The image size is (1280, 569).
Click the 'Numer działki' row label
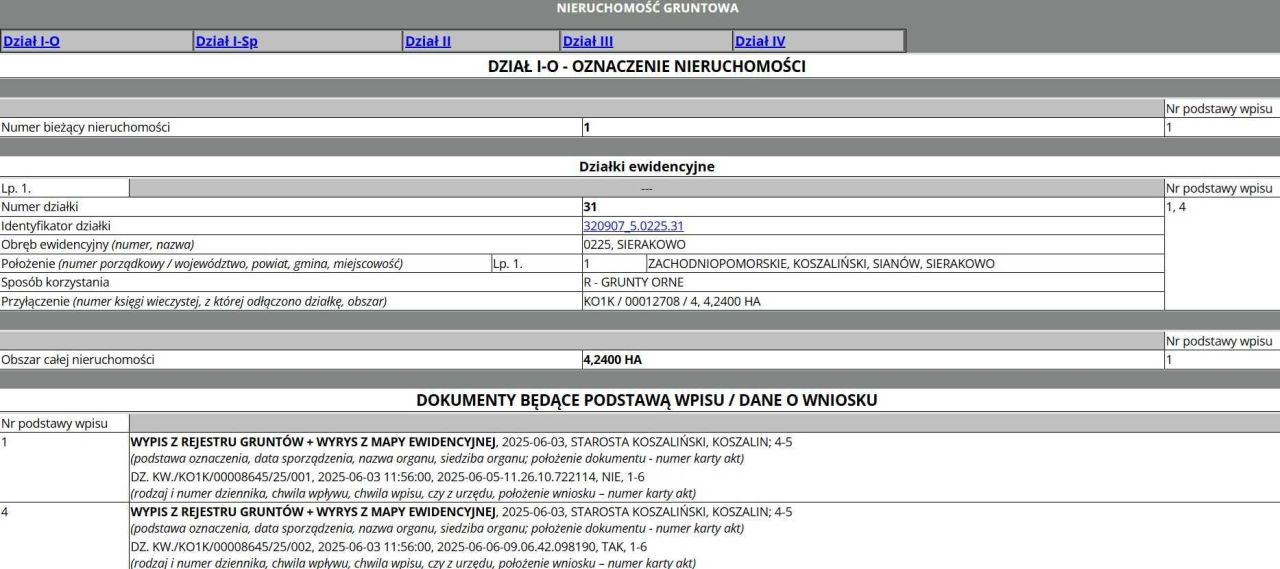click(x=40, y=207)
